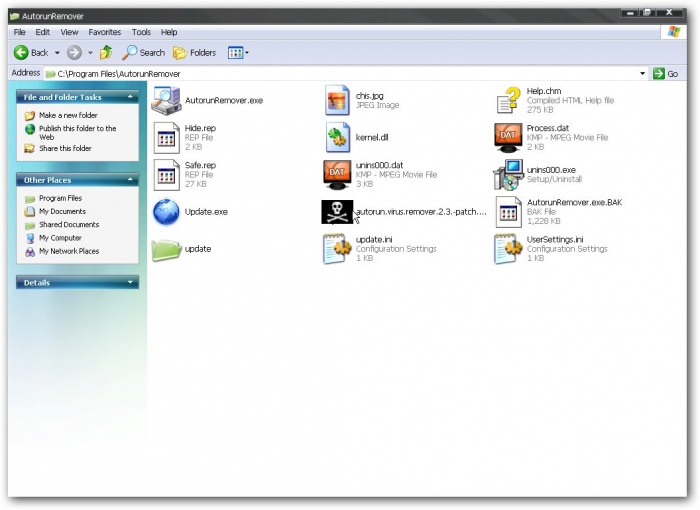
Task: Select file name Update.exe
Action: coord(206,212)
